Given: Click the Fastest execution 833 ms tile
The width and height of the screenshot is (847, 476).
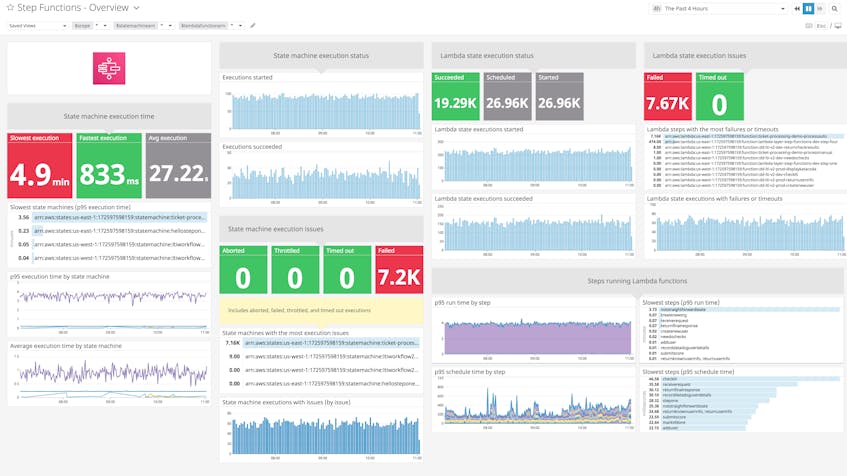Looking at the screenshot, I should [x=109, y=166].
